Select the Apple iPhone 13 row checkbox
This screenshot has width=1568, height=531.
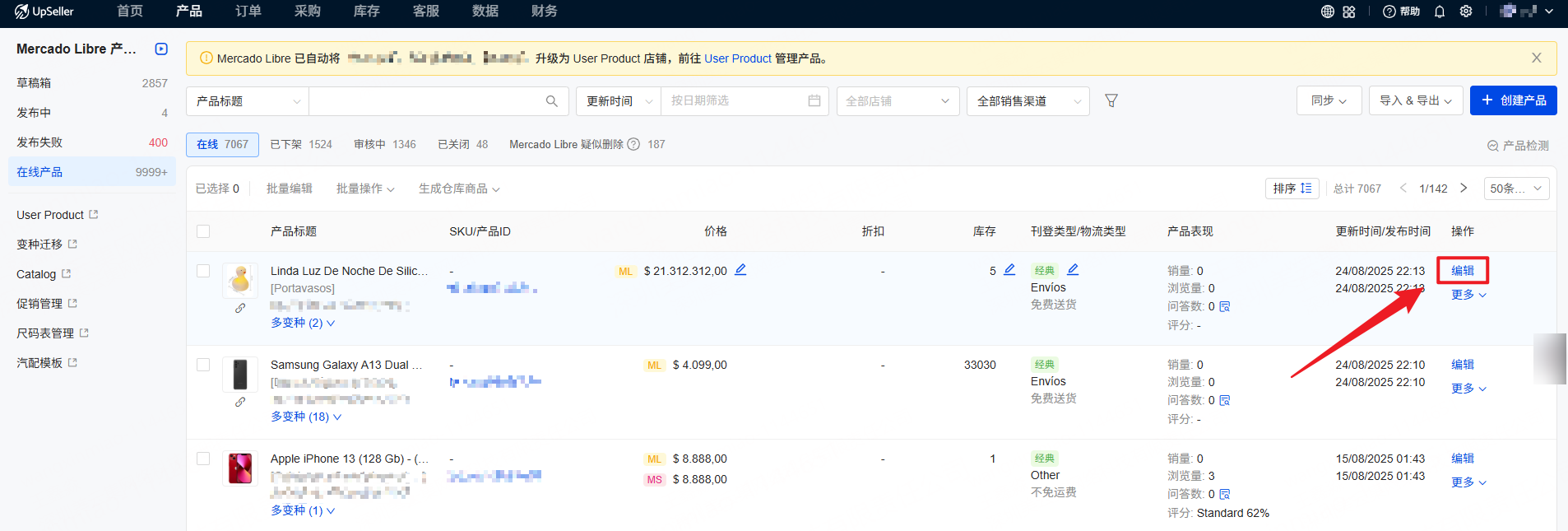[x=203, y=459]
